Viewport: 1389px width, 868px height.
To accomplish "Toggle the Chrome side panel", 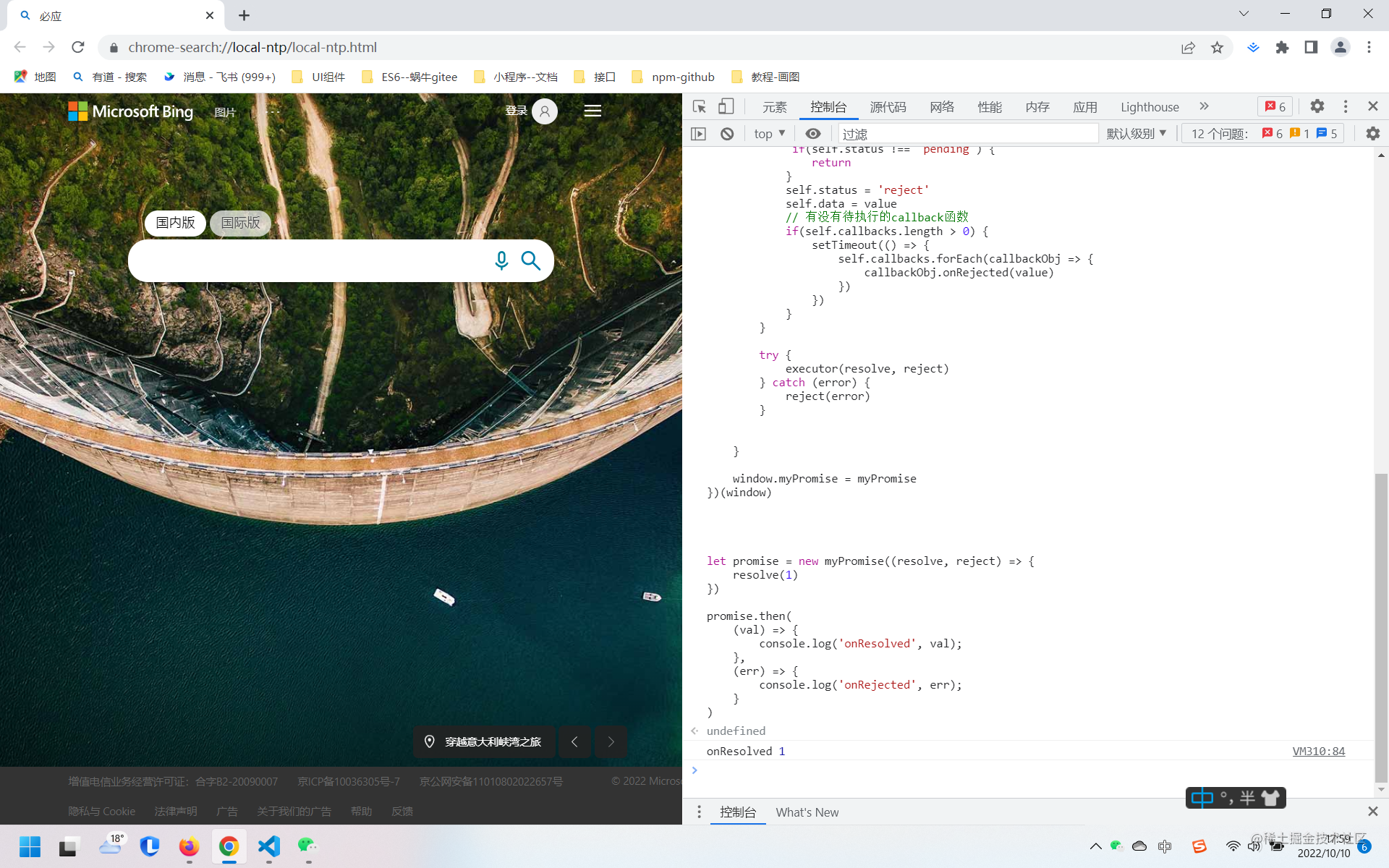I will pos(1311,47).
